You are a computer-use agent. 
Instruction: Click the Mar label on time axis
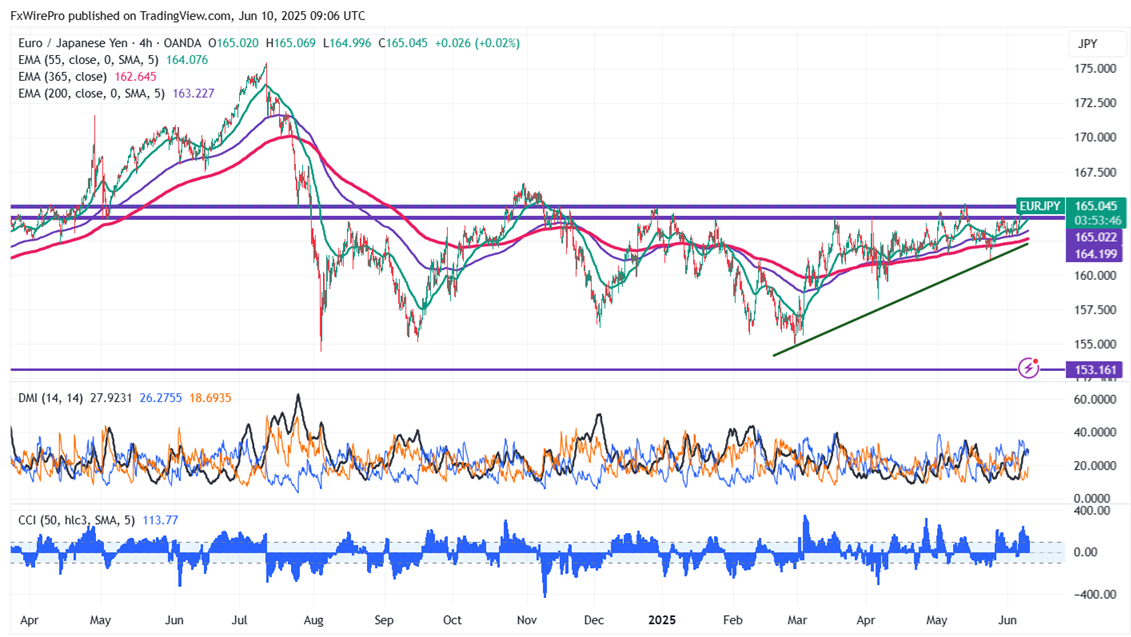[797, 620]
